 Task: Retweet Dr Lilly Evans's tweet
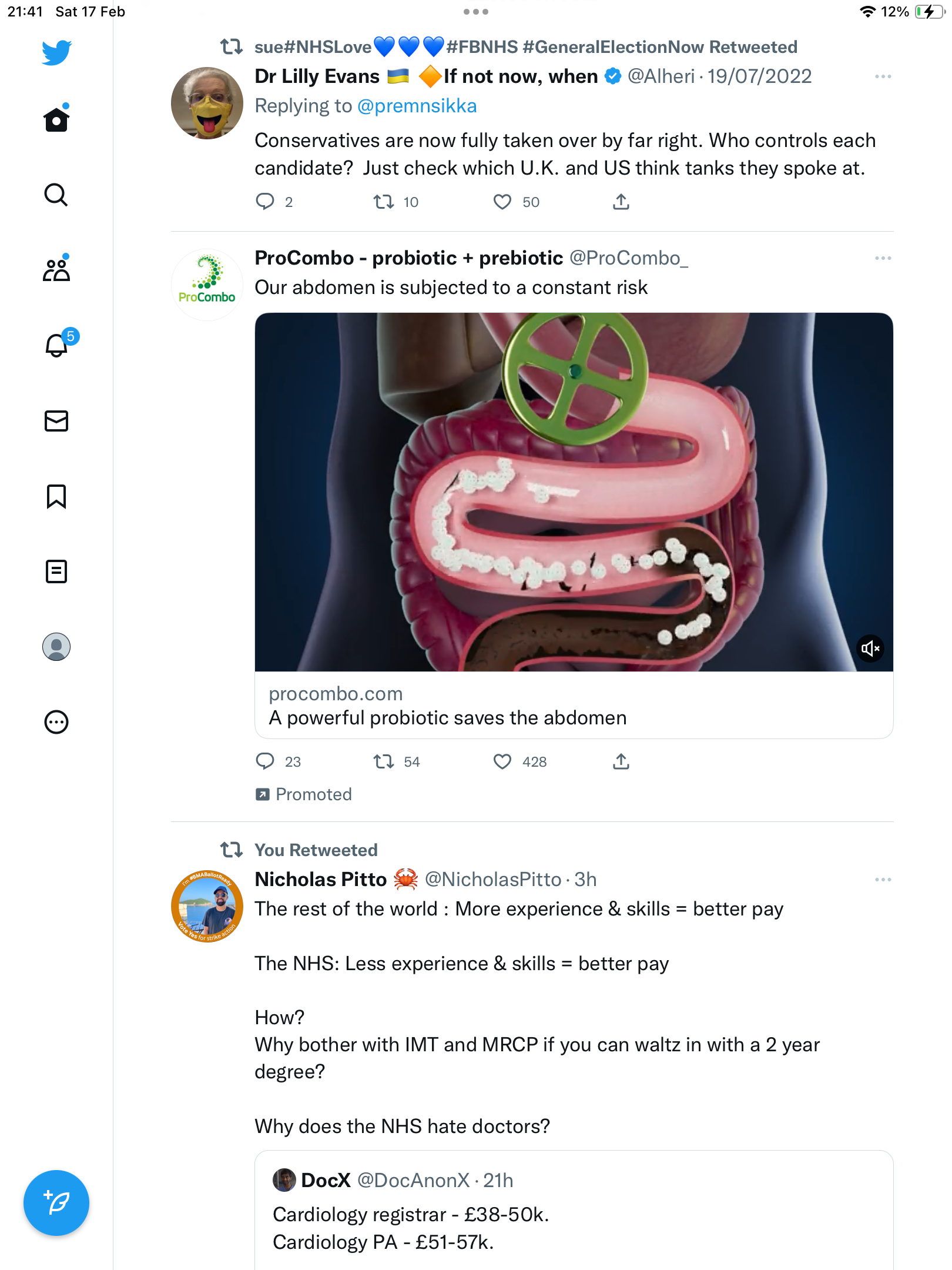point(384,202)
